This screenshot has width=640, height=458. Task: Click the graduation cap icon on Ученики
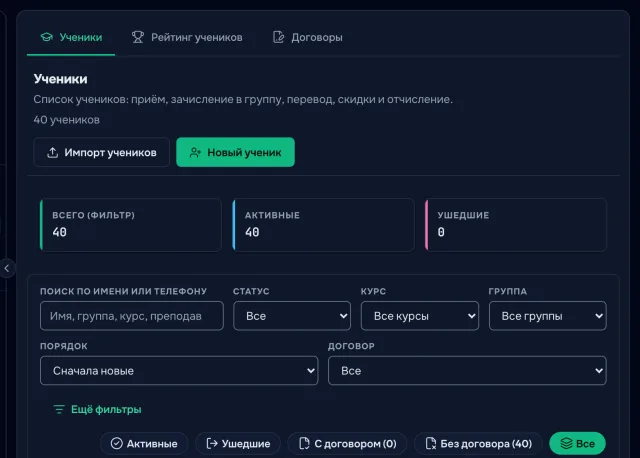47,37
